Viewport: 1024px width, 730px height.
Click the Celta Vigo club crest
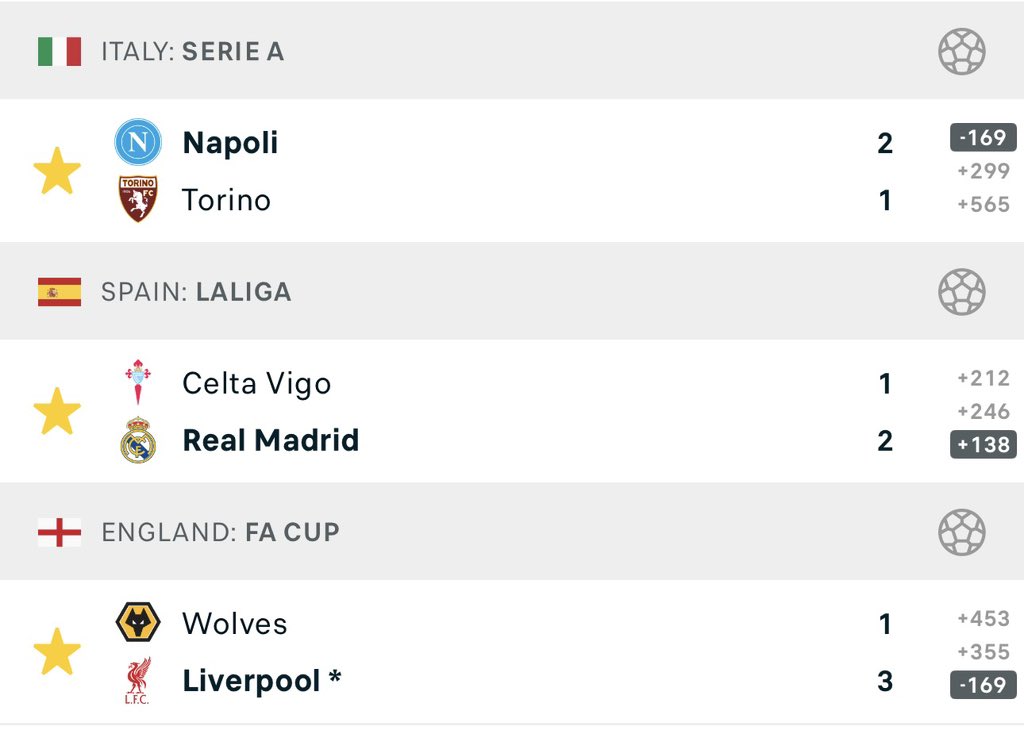(x=138, y=382)
